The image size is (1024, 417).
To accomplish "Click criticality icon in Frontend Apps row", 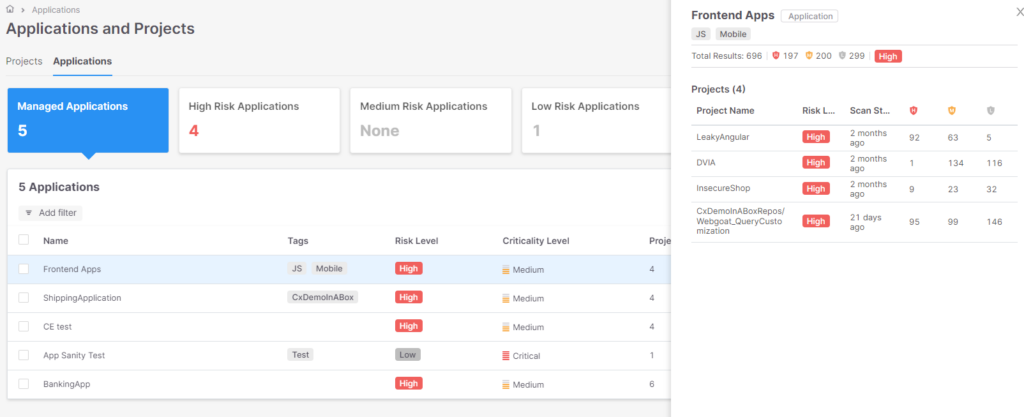I will (x=505, y=270).
